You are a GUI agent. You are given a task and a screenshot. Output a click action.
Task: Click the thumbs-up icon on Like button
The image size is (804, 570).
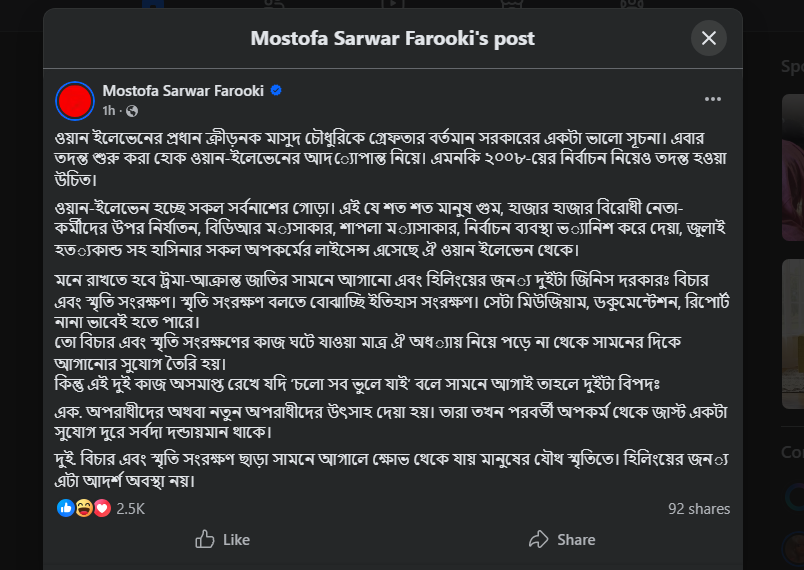pyautogui.click(x=205, y=539)
